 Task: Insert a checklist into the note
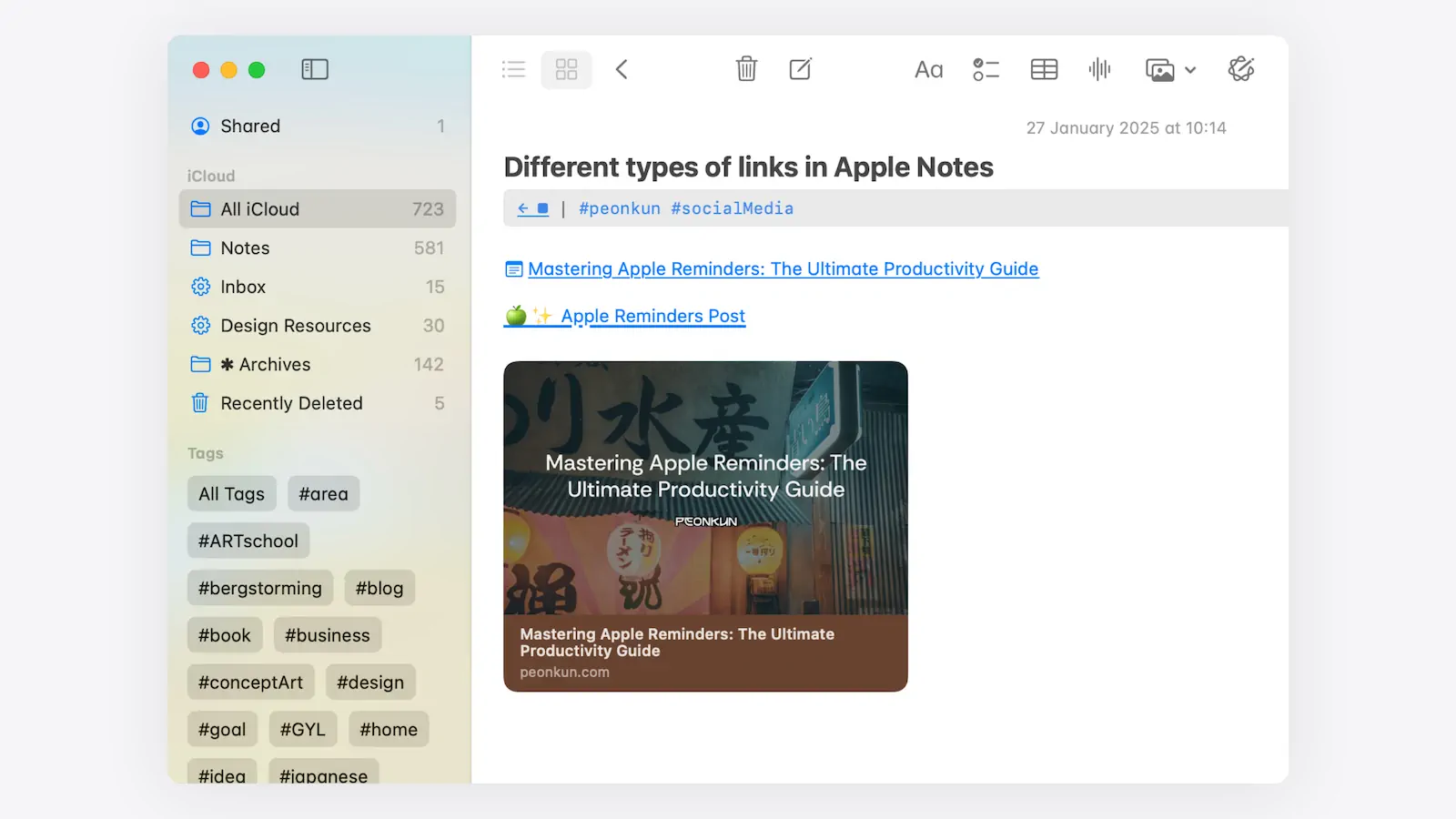[x=986, y=69]
